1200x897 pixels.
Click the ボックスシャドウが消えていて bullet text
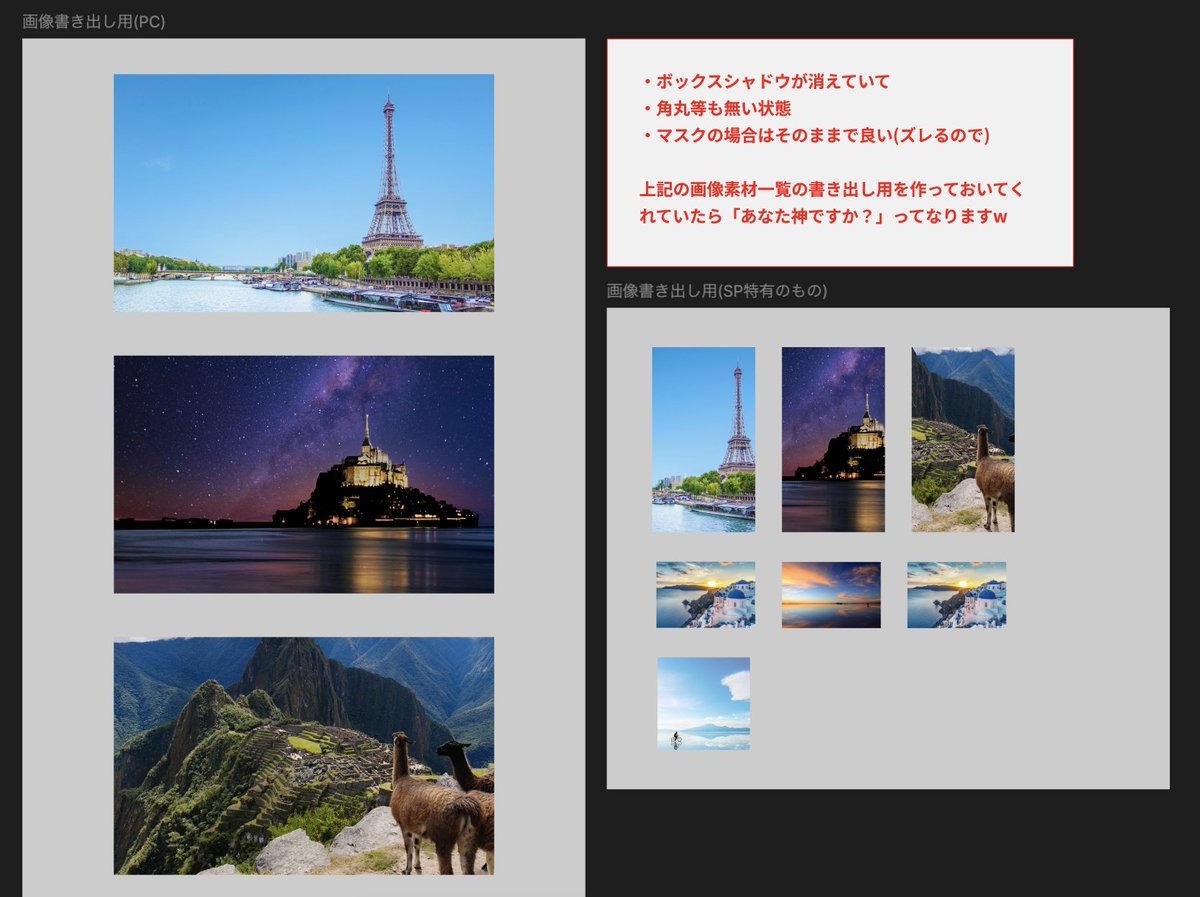770,83
